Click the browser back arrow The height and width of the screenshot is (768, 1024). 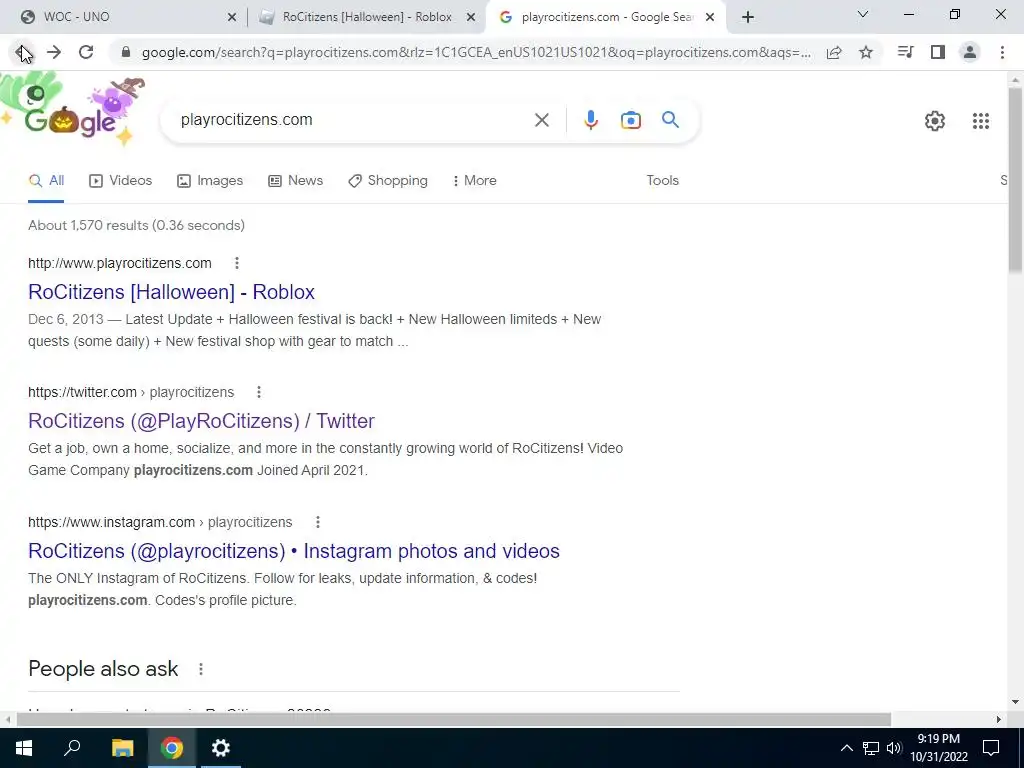click(22, 52)
